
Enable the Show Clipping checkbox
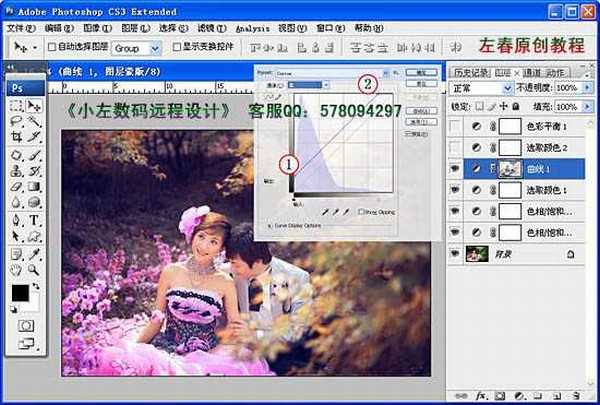tap(362, 212)
